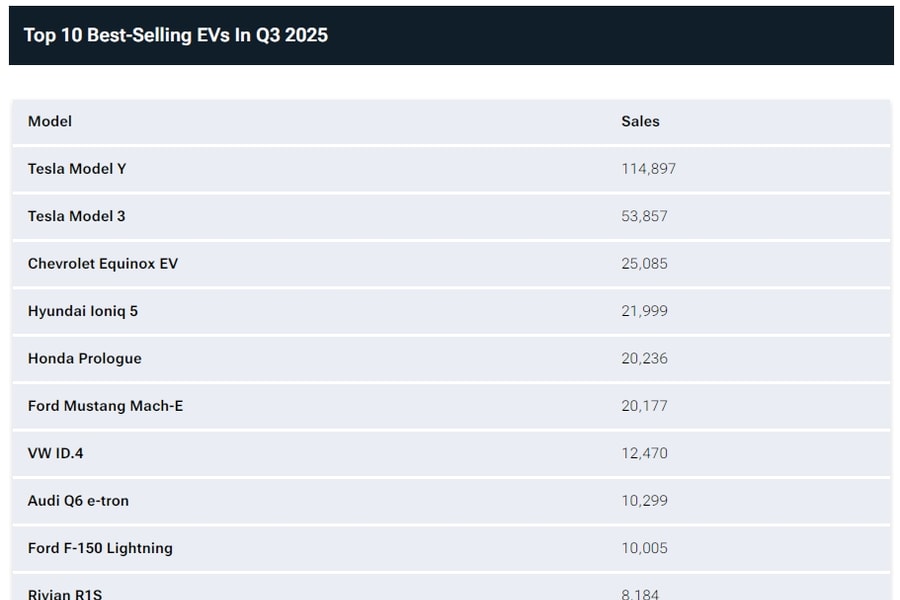
Task: Click the Model column header
Action: click(x=50, y=121)
